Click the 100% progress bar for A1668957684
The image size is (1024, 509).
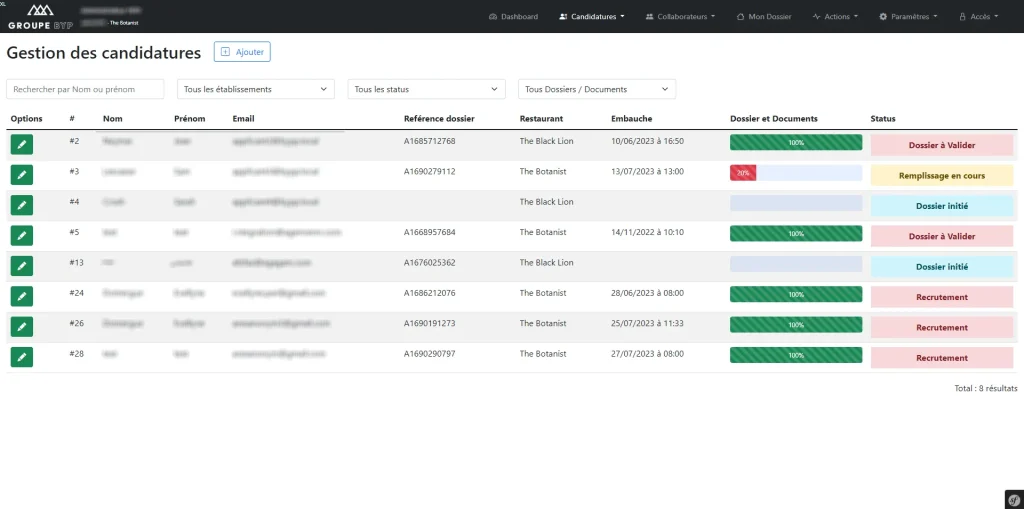click(x=796, y=234)
